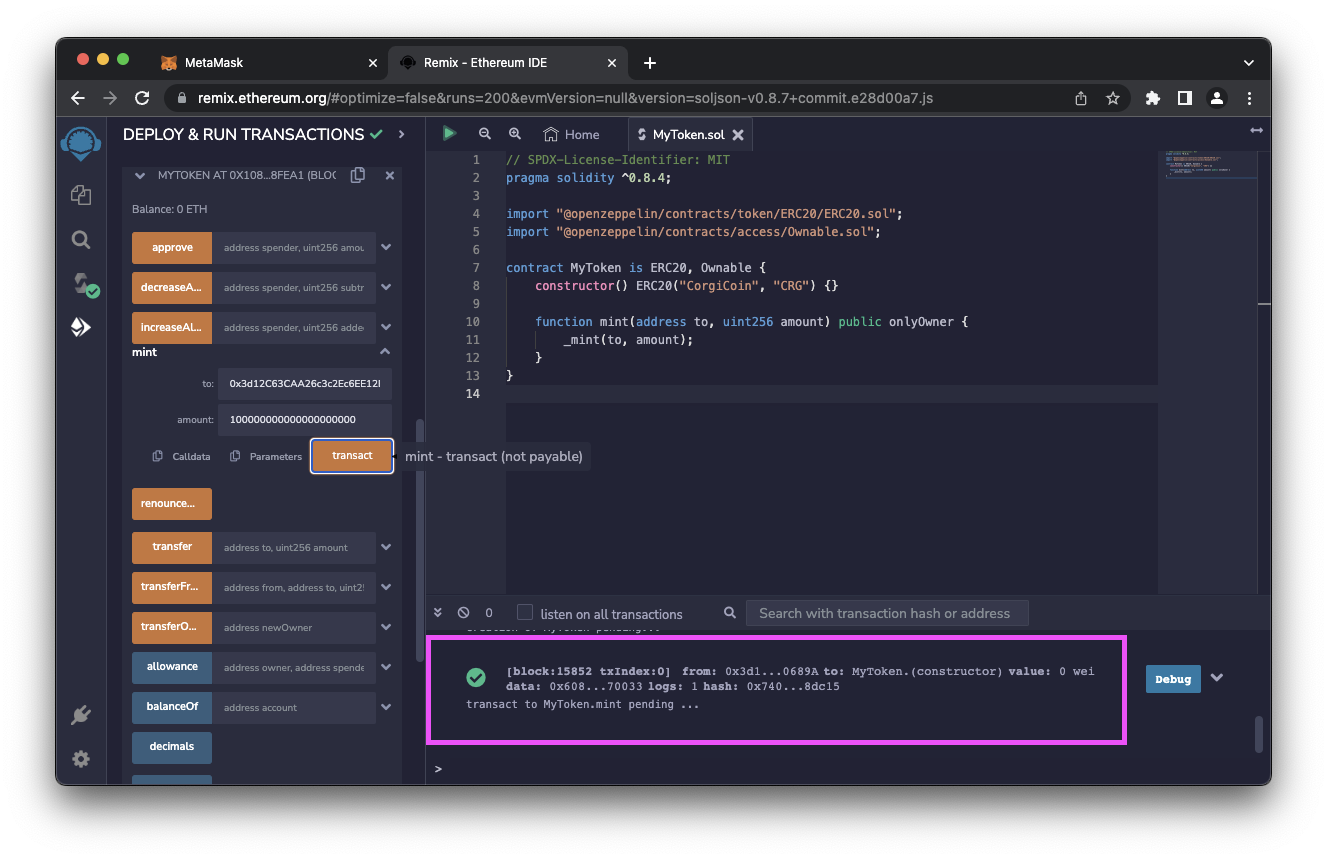Remove the deployed MyToken contract instance
The image size is (1327, 859).
click(x=390, y=175)
